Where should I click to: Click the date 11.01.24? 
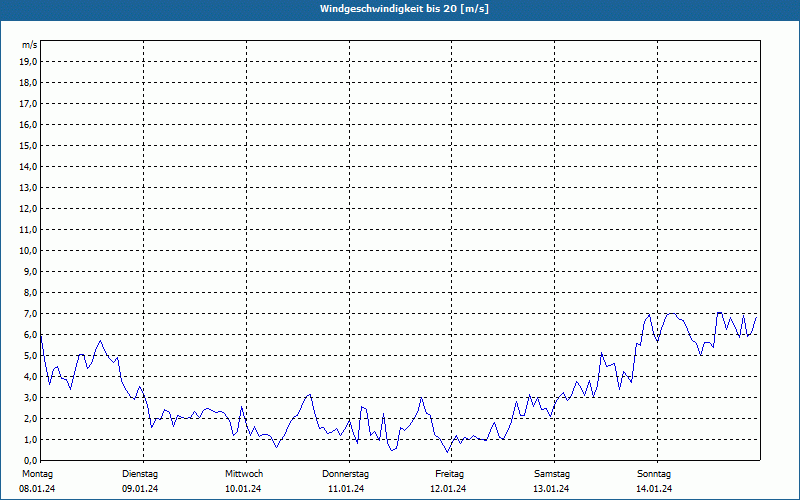pos(346,489)
